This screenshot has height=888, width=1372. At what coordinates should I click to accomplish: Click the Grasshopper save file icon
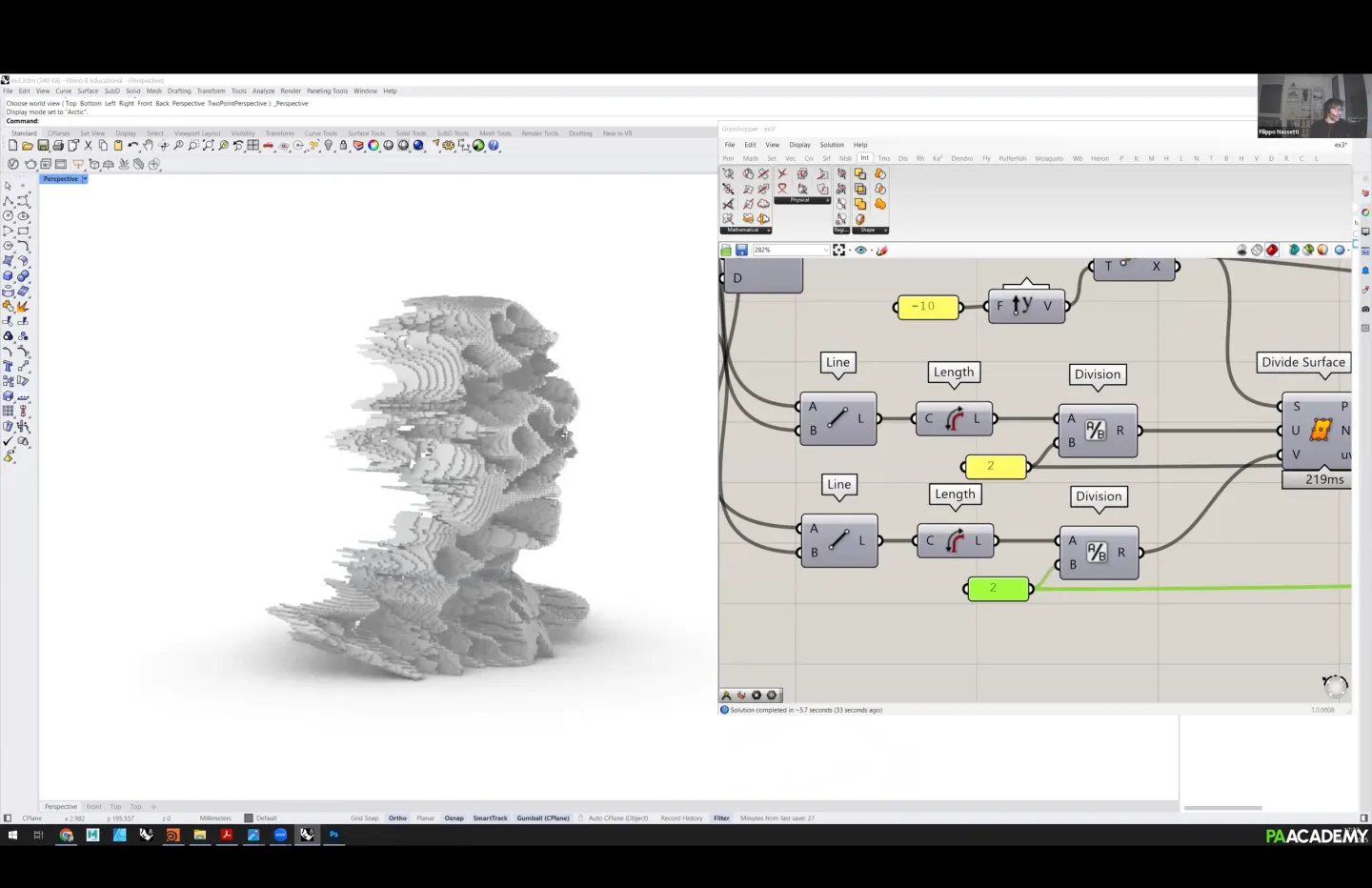[x=741, y=251]
